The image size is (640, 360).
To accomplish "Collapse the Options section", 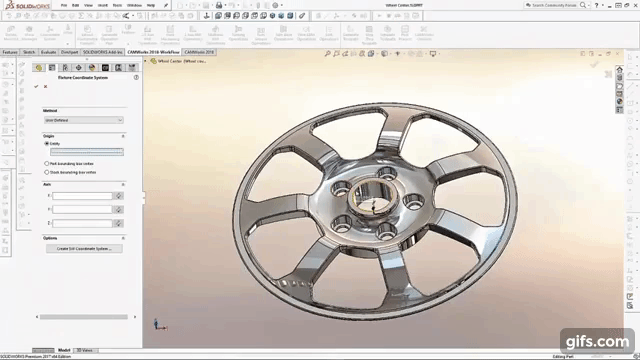I will click(x=123, y=238).
